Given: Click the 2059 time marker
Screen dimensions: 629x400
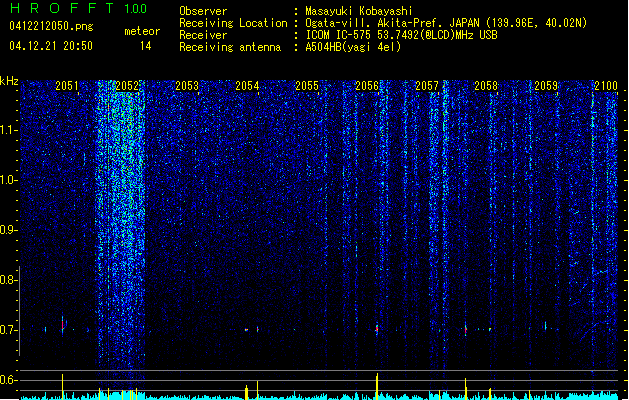Looking at the screenshot, I should click(546, 86).
